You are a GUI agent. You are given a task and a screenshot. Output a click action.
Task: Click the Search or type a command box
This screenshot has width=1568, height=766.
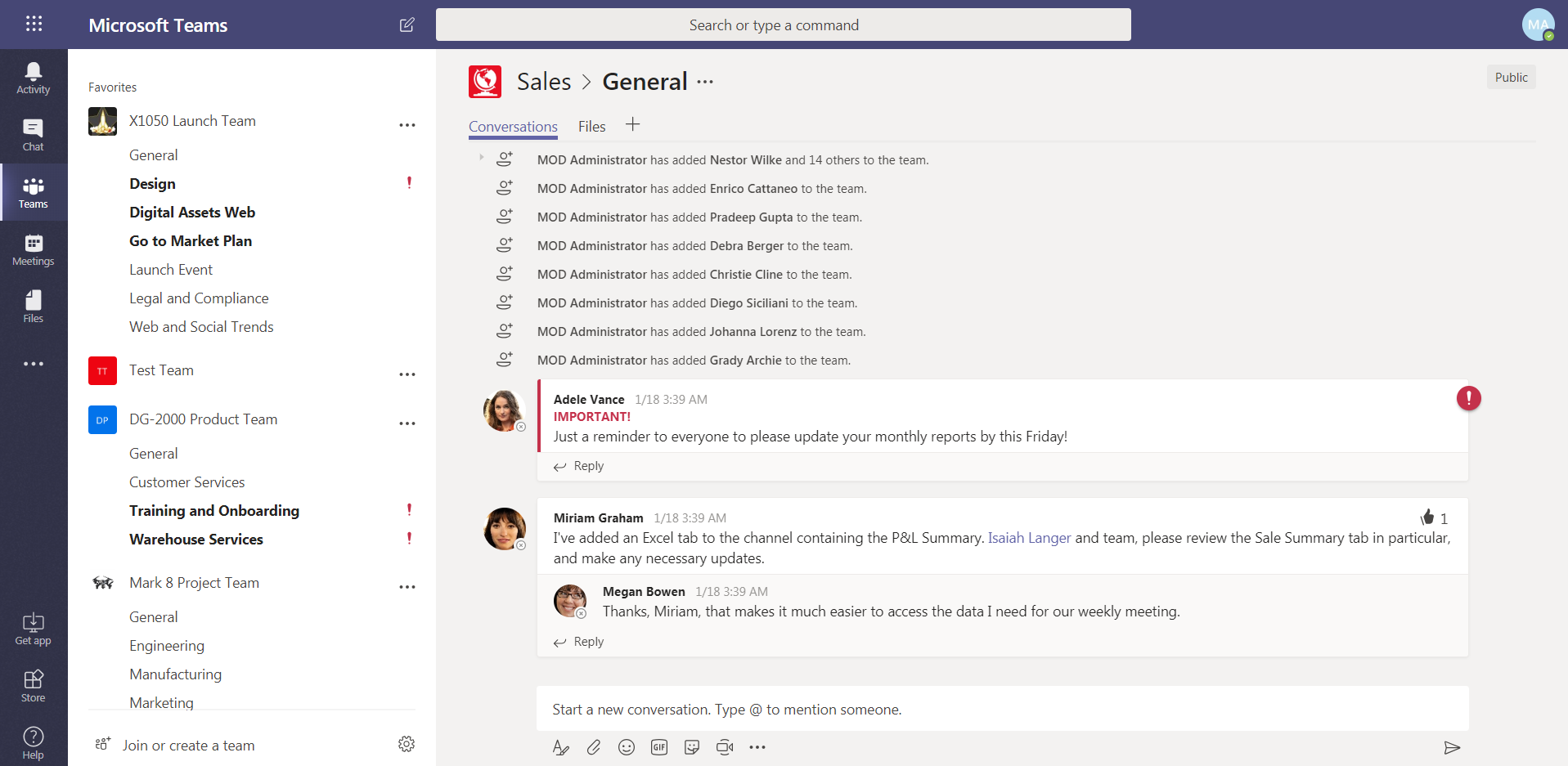point(783,25)
